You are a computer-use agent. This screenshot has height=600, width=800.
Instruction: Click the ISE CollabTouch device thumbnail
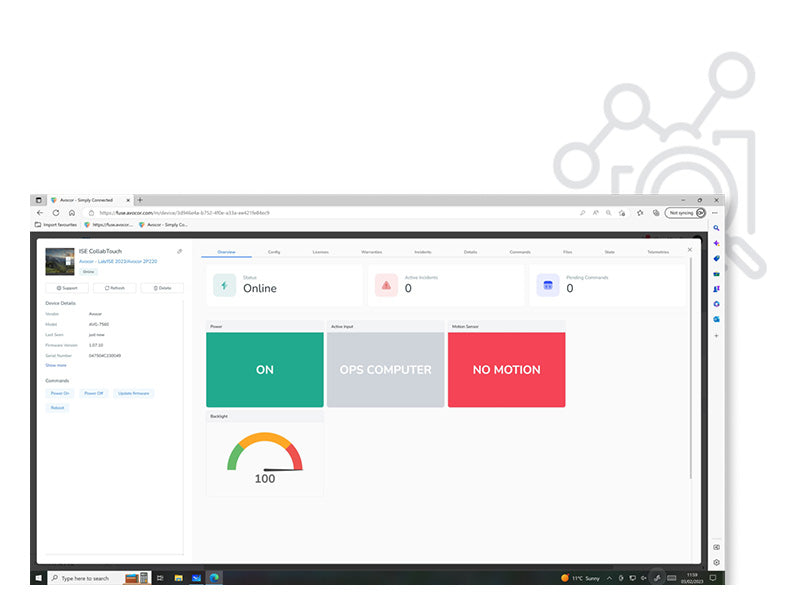pos(60,261)
